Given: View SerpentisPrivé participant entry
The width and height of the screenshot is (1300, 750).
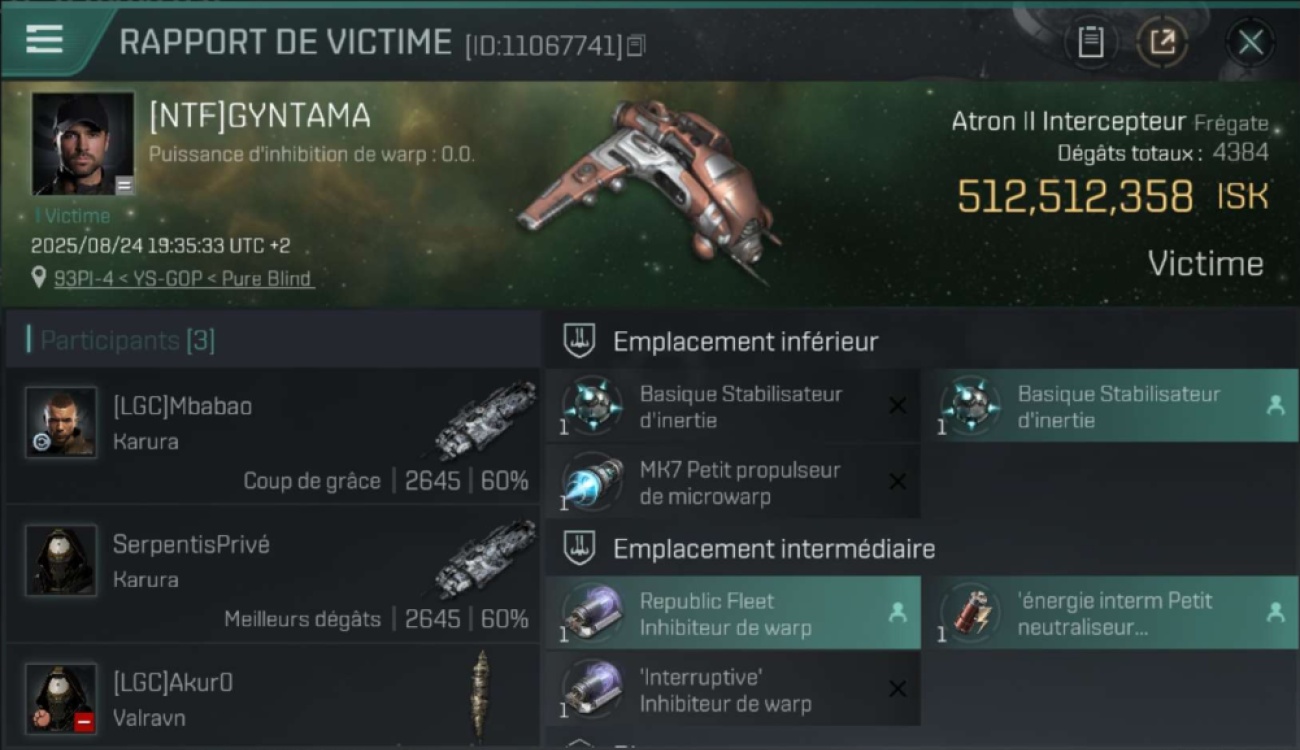Looking at the screenshot, I should click(x=273, y=575).
